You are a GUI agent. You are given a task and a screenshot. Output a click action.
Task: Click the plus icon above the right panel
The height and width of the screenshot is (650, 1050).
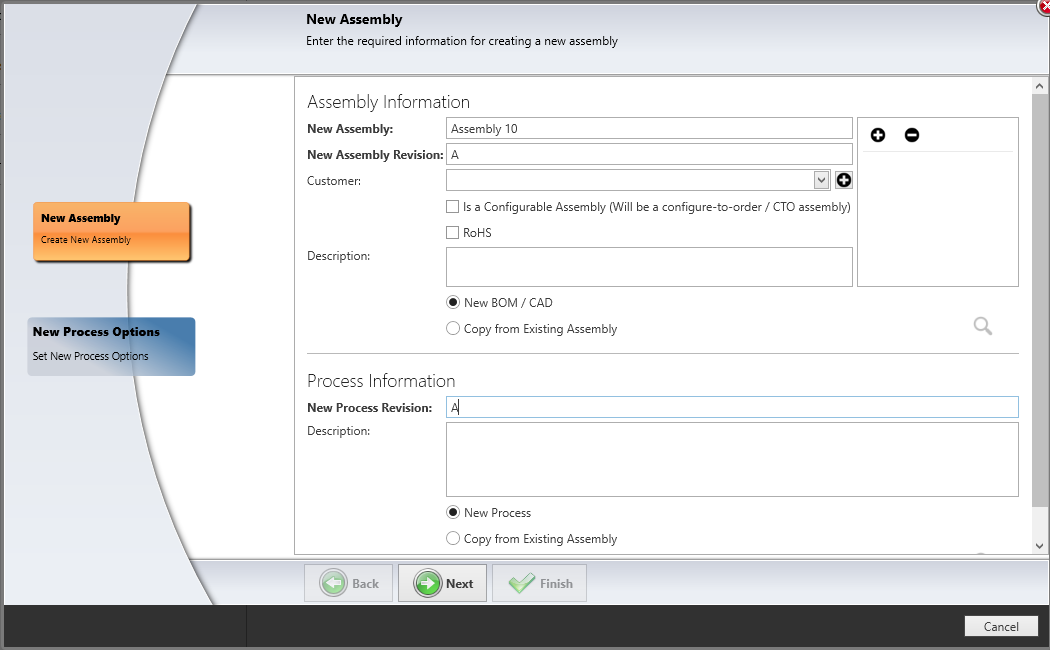[x=877, y=134]
